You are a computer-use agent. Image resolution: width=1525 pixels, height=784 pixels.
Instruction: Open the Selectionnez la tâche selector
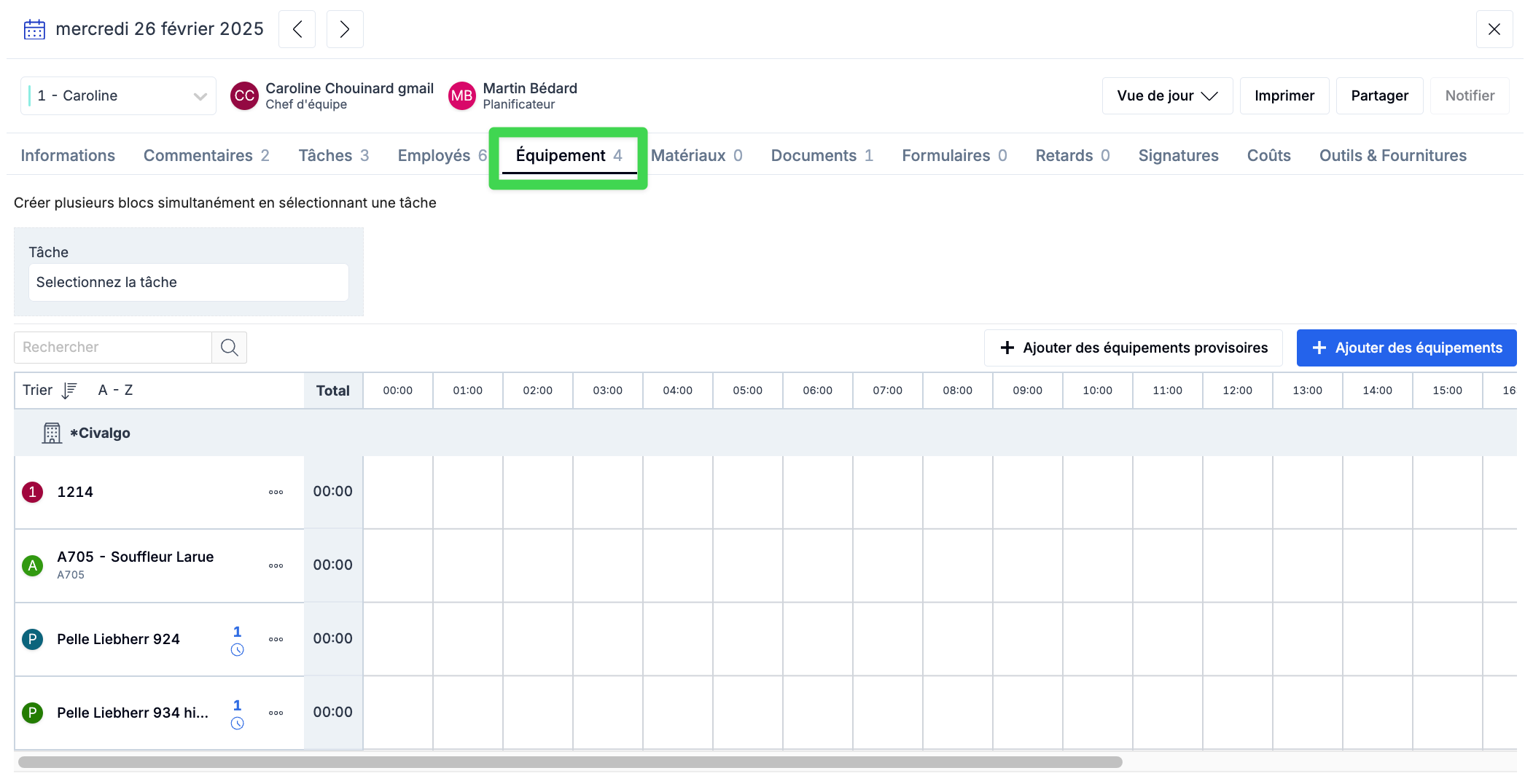tap(188, 283)
